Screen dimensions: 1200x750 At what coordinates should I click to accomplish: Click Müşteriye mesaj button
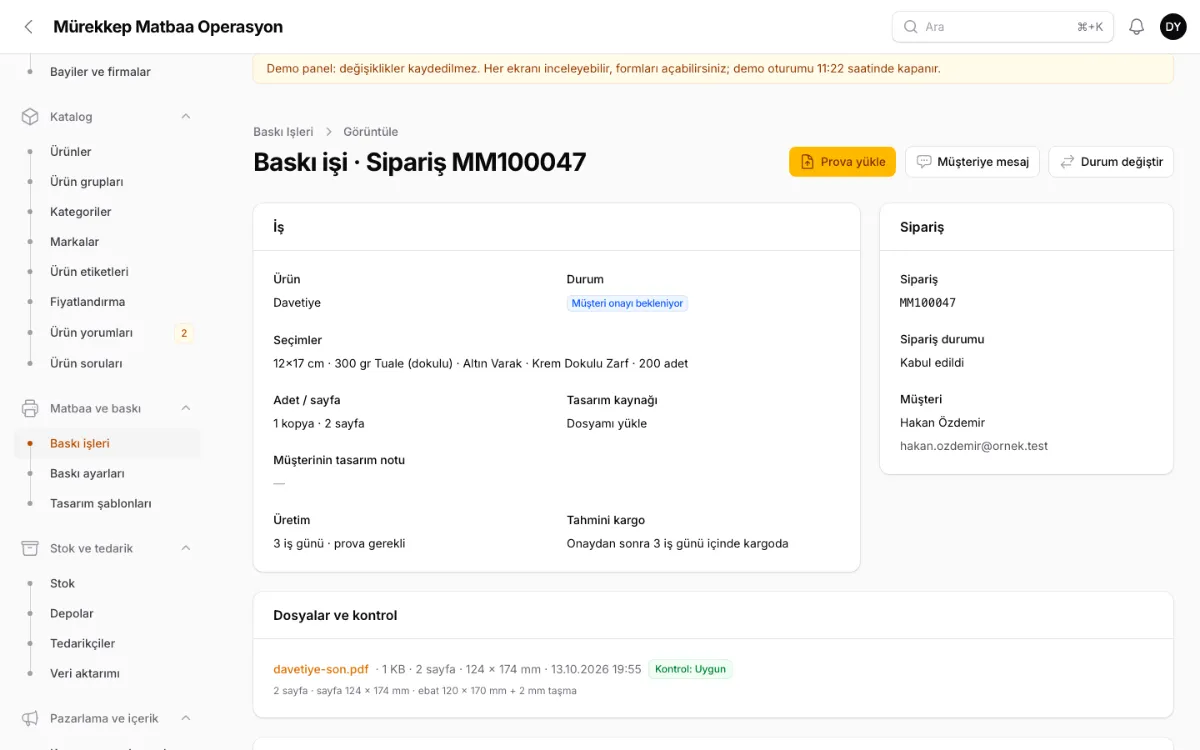click(972, 162)
